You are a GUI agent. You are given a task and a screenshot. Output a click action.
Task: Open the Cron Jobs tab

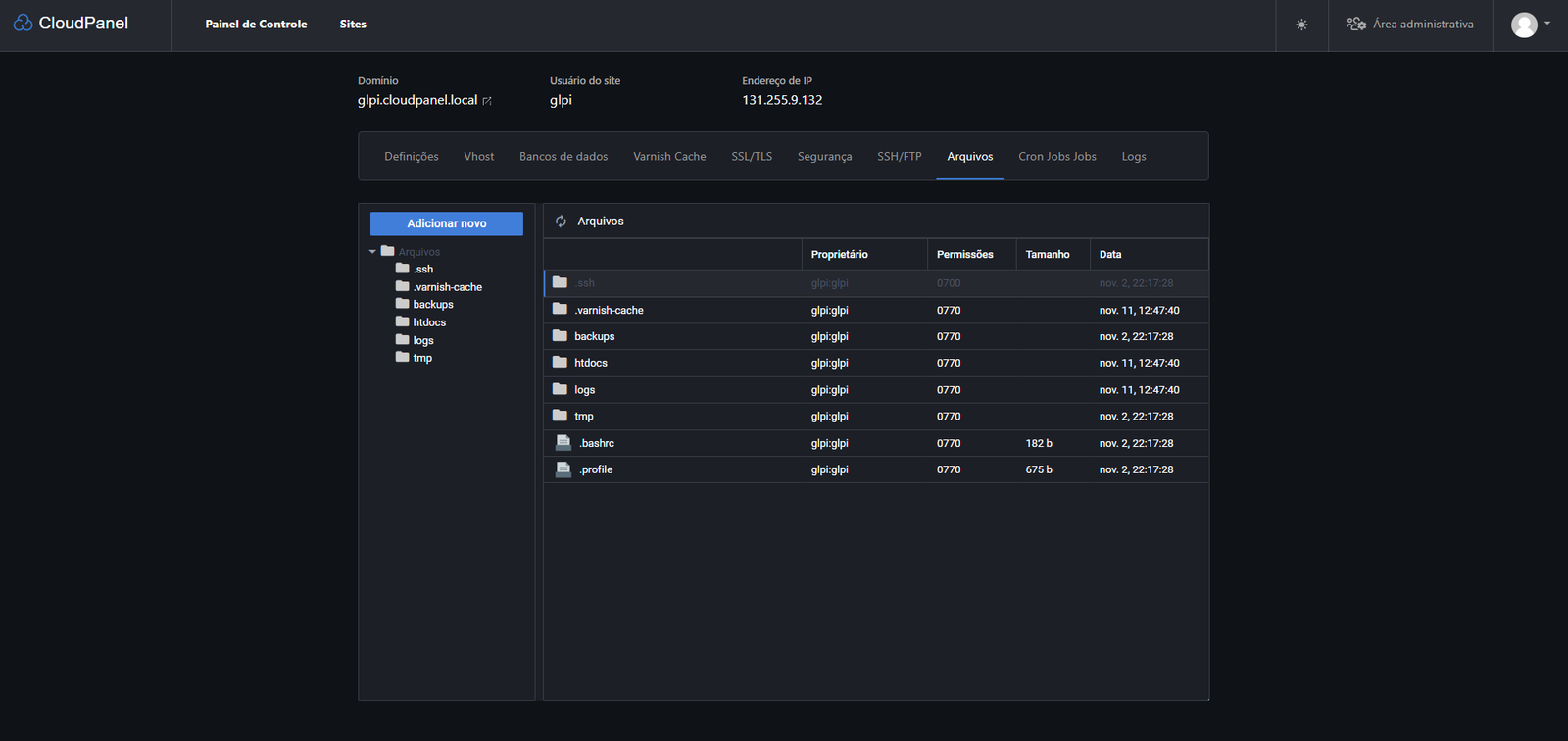[1056, 157]
